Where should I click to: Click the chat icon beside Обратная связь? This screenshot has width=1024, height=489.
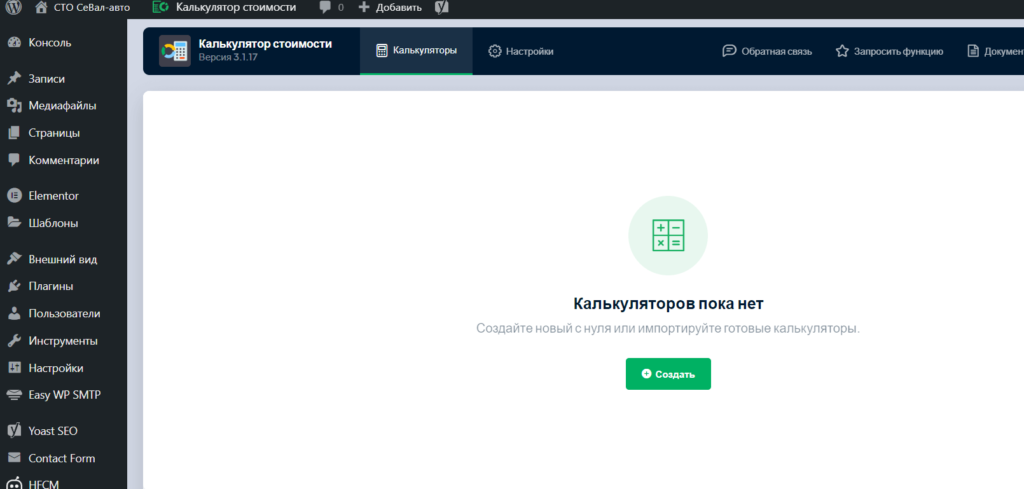point(729,51)
